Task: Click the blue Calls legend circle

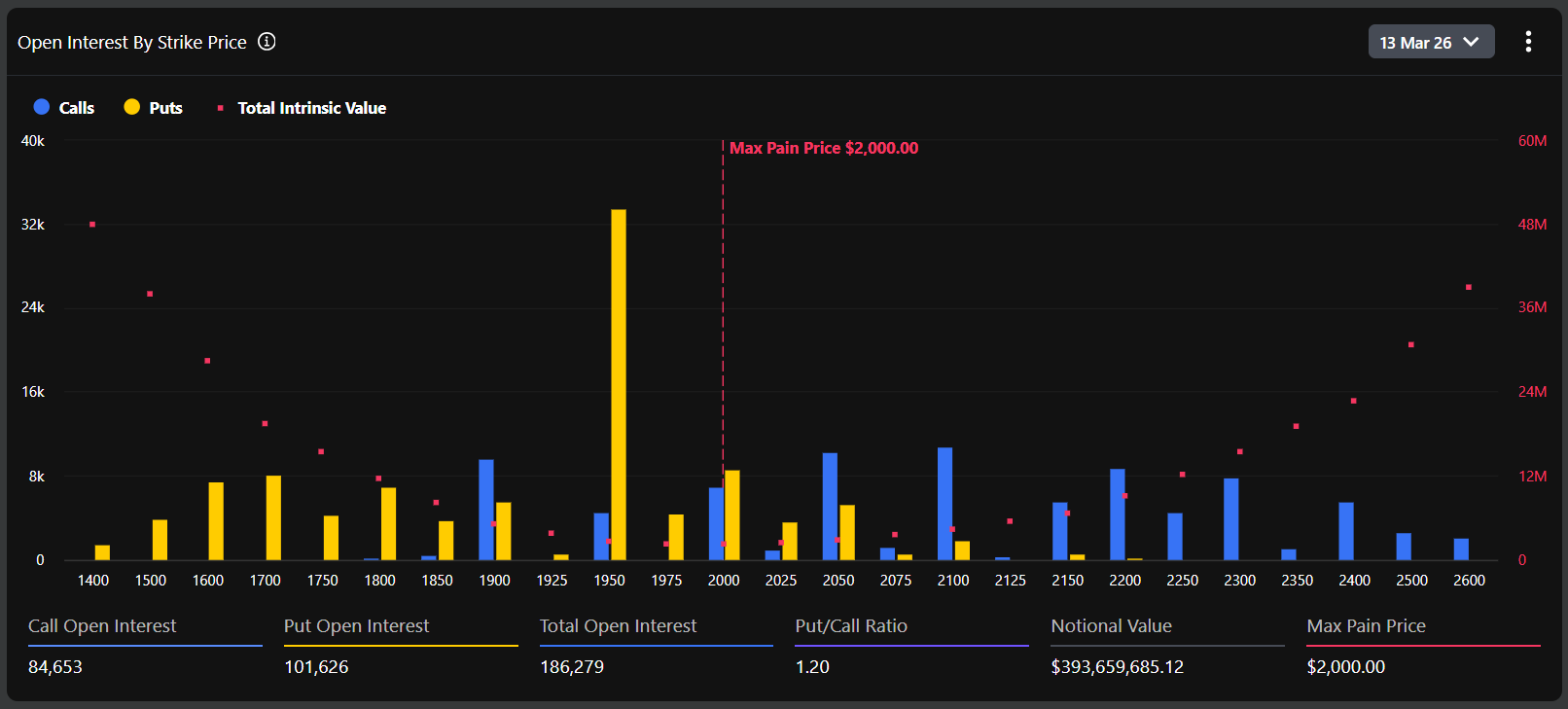Action: point(42,107)
